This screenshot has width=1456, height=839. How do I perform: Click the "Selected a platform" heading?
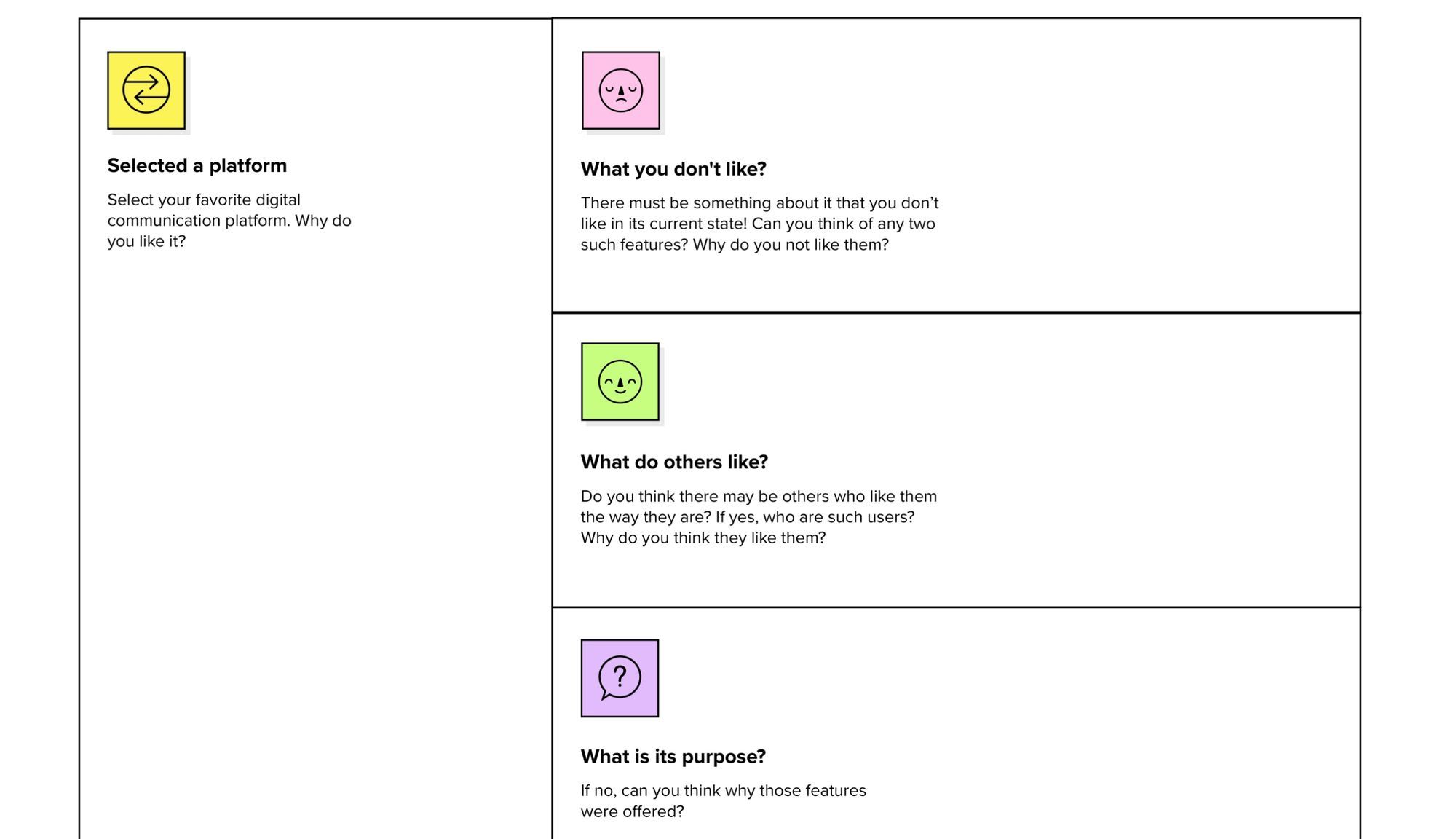[x=197, y=166]
